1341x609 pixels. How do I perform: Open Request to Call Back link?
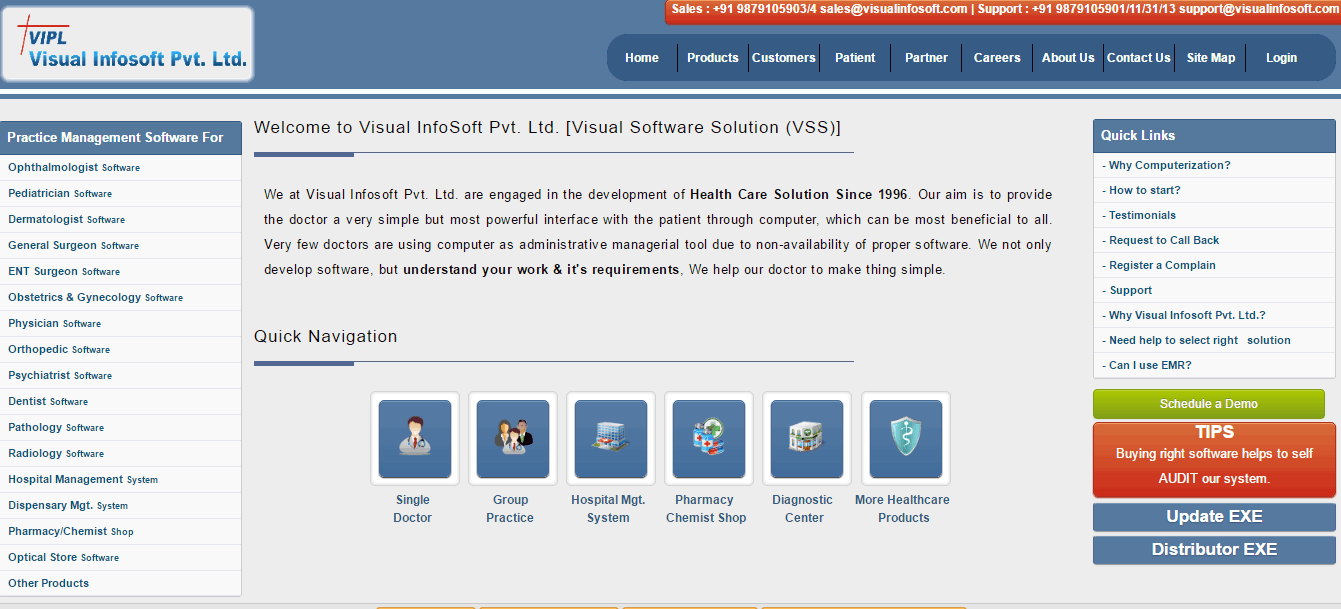click(1161, 241)
